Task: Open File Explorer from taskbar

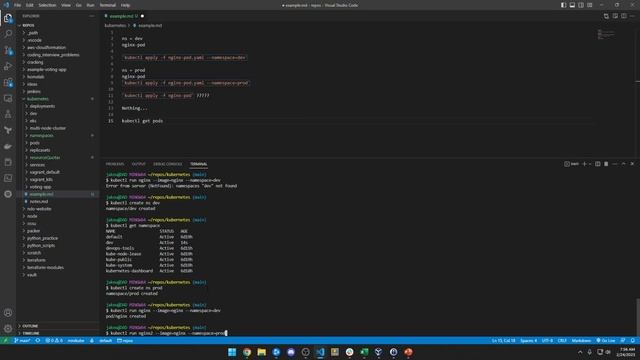Action: click(262, 352)
